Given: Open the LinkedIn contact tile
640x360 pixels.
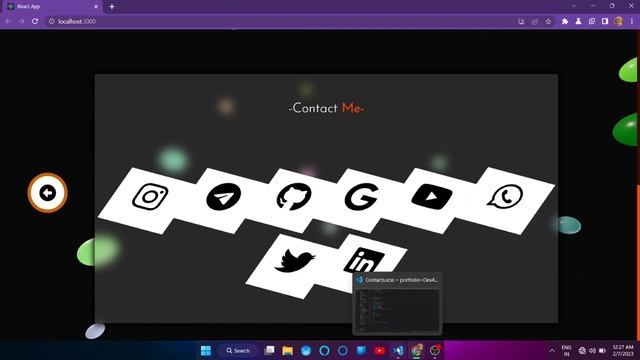Looking at the screenshot, I should (363, 260).
